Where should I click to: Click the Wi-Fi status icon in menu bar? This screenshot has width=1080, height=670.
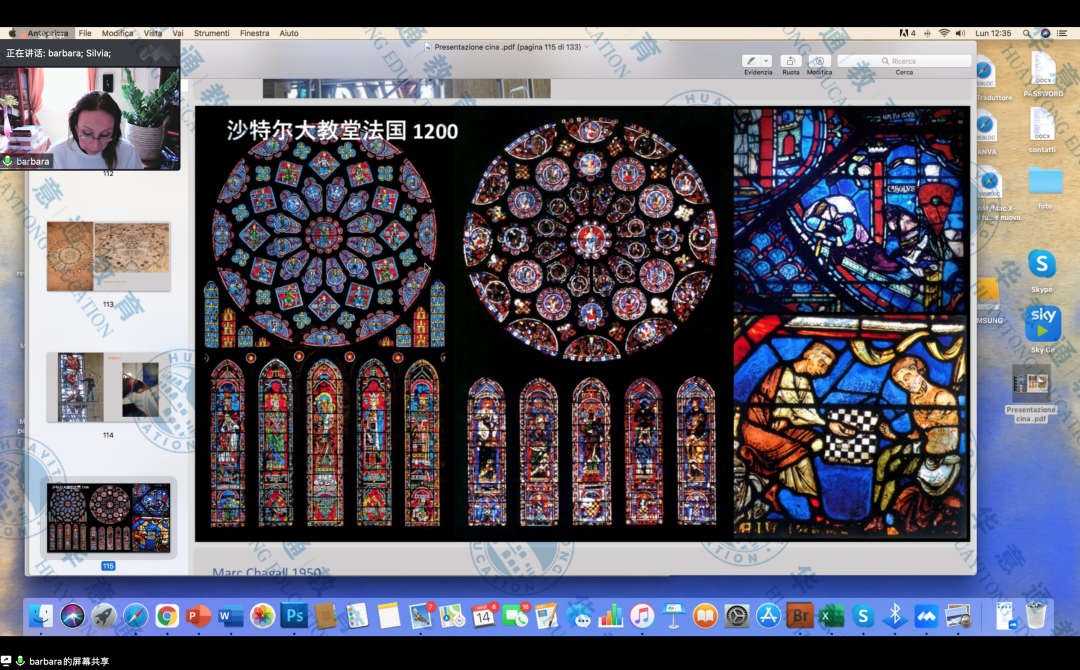944,33
